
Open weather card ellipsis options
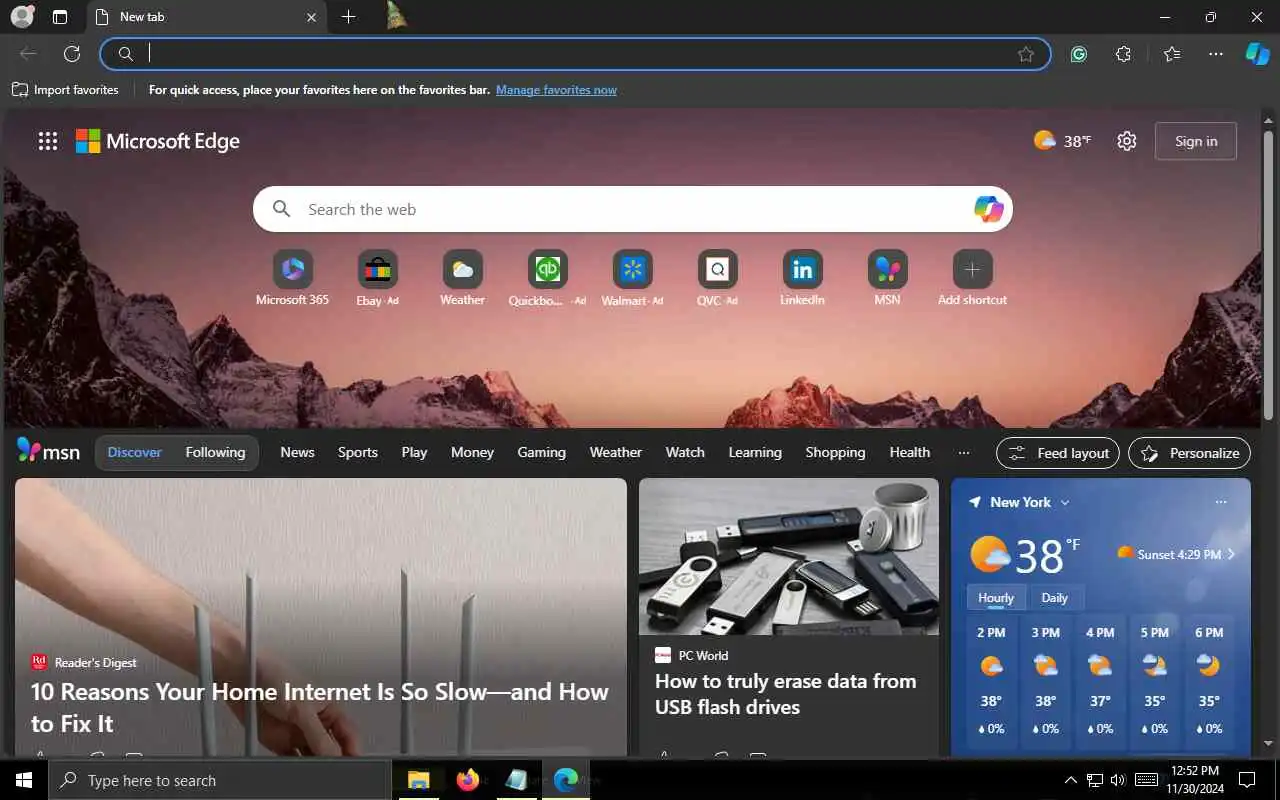[1221, 502]
